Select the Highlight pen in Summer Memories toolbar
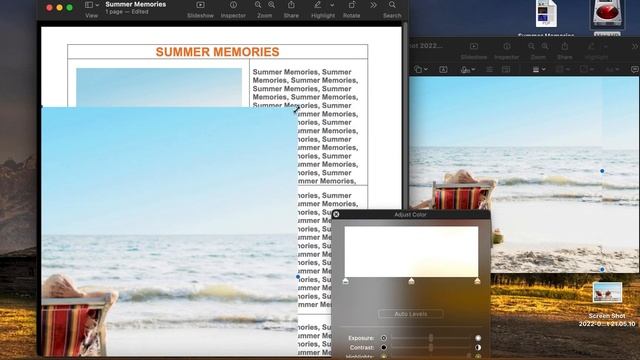Viewport: 640px width, 360px height. (x=318, y=5)
